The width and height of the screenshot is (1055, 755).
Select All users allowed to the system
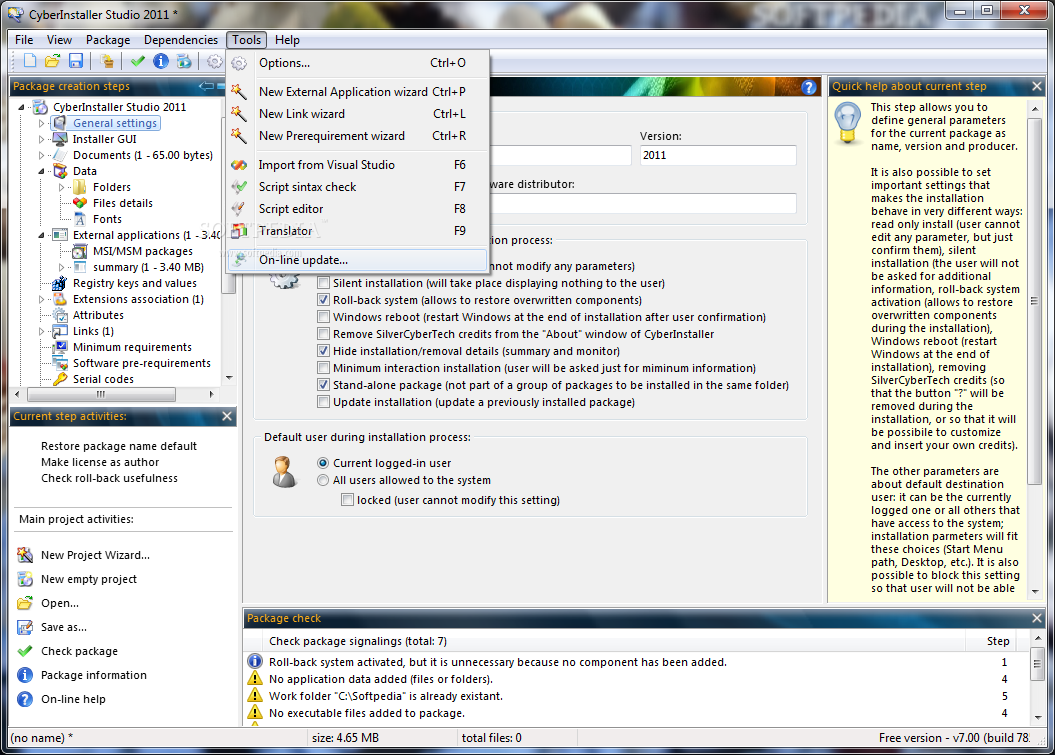[323, 480]
